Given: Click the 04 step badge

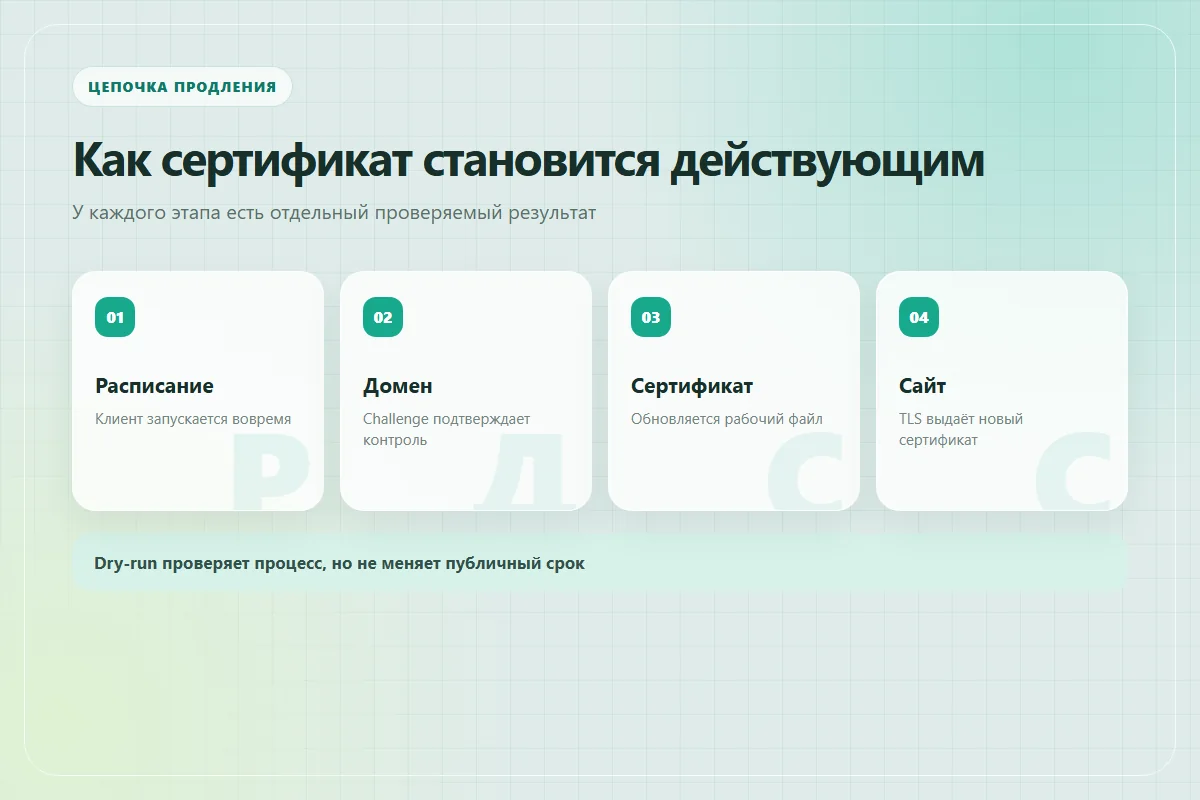Looking at the screenshot, I should [x=919, y=317].
